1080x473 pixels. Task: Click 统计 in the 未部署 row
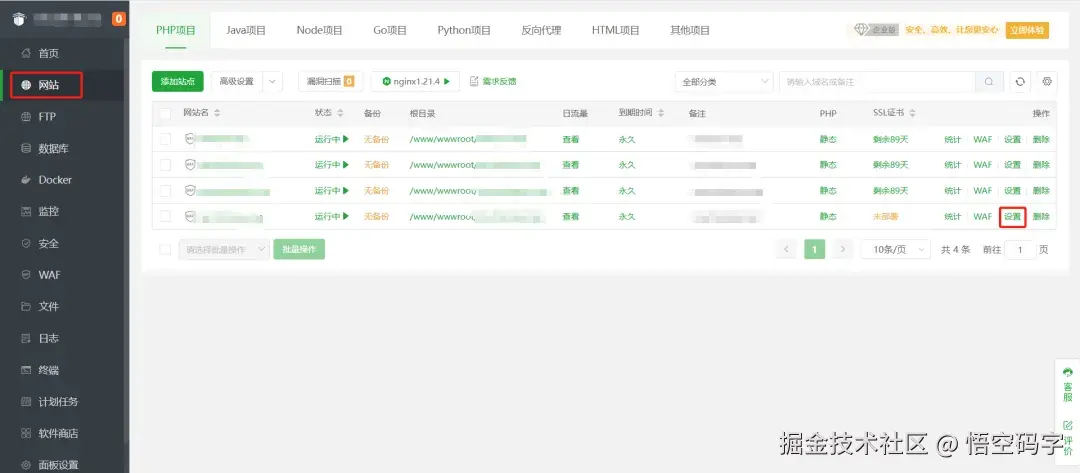pos(953,216)
